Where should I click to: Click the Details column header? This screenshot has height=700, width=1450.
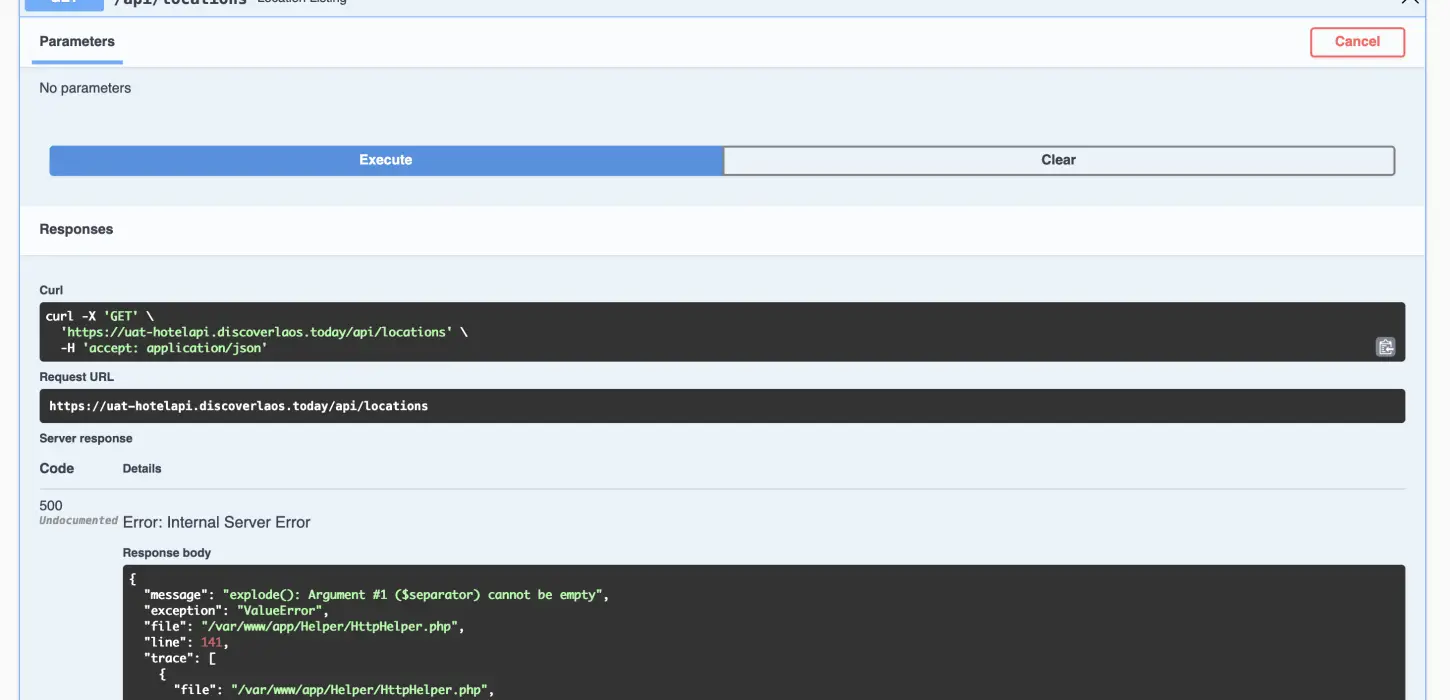(142, 468)
